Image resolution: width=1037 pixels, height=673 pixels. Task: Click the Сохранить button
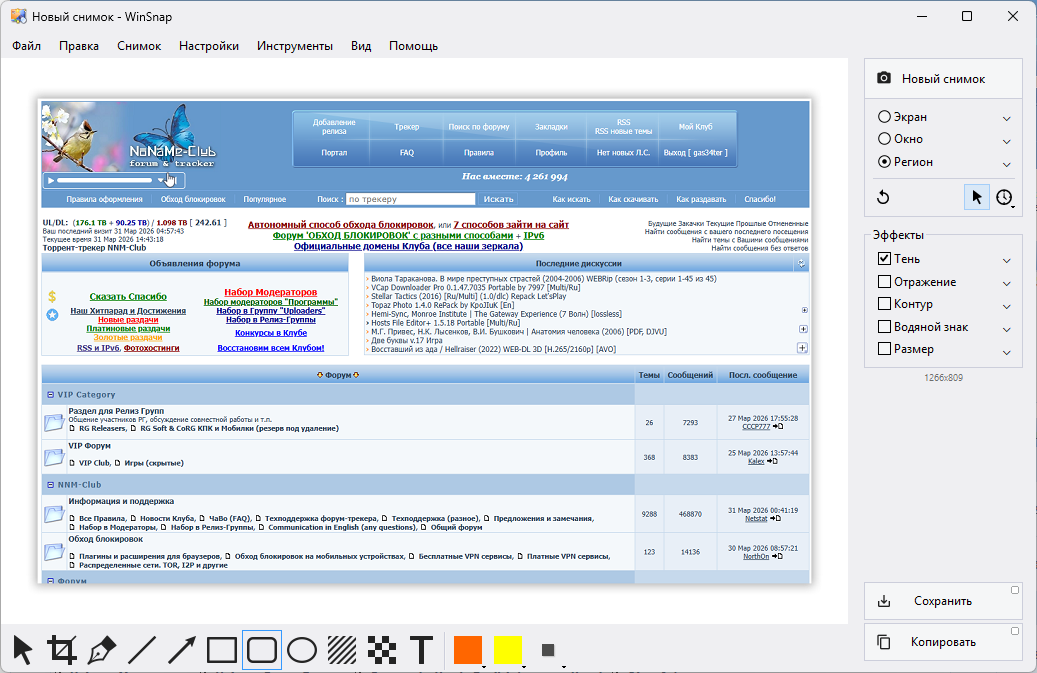(942, 601)
